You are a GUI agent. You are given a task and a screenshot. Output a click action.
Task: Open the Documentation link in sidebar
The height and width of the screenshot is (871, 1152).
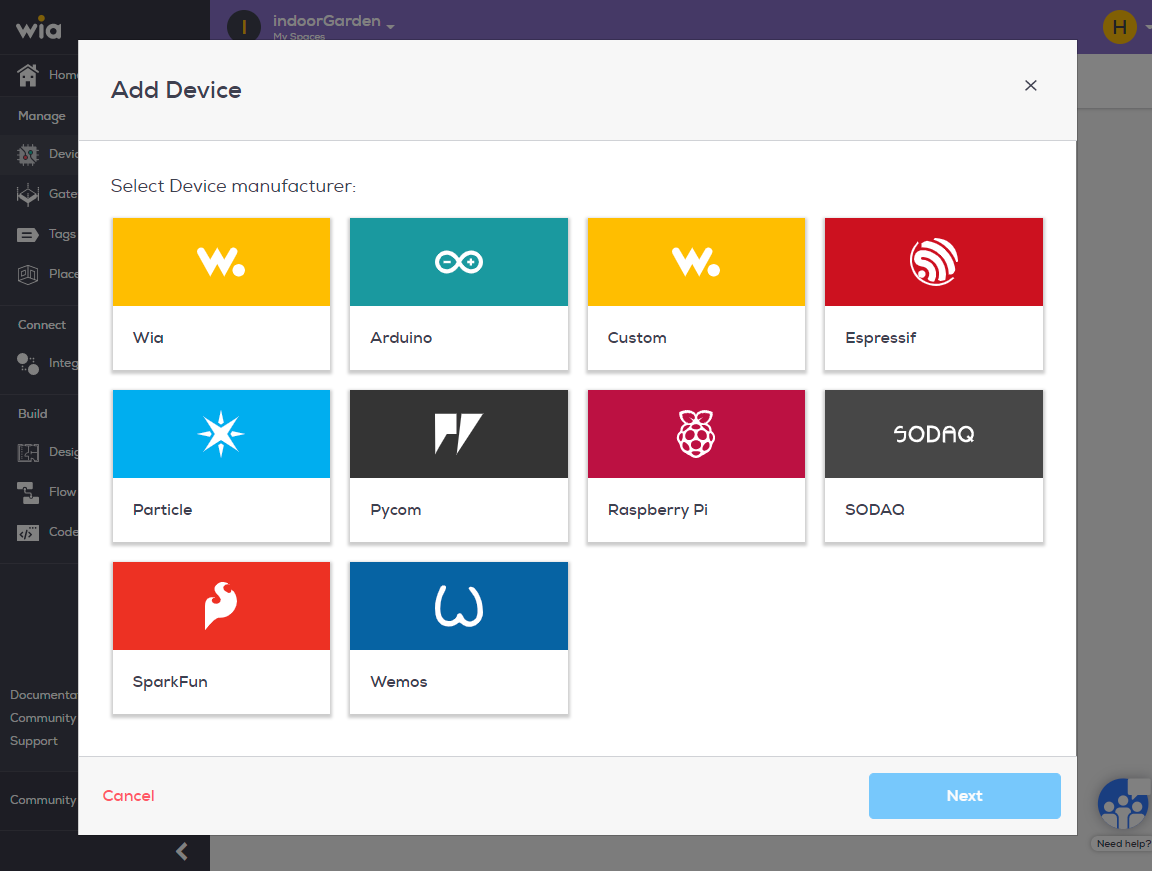(x=43, y=695)
